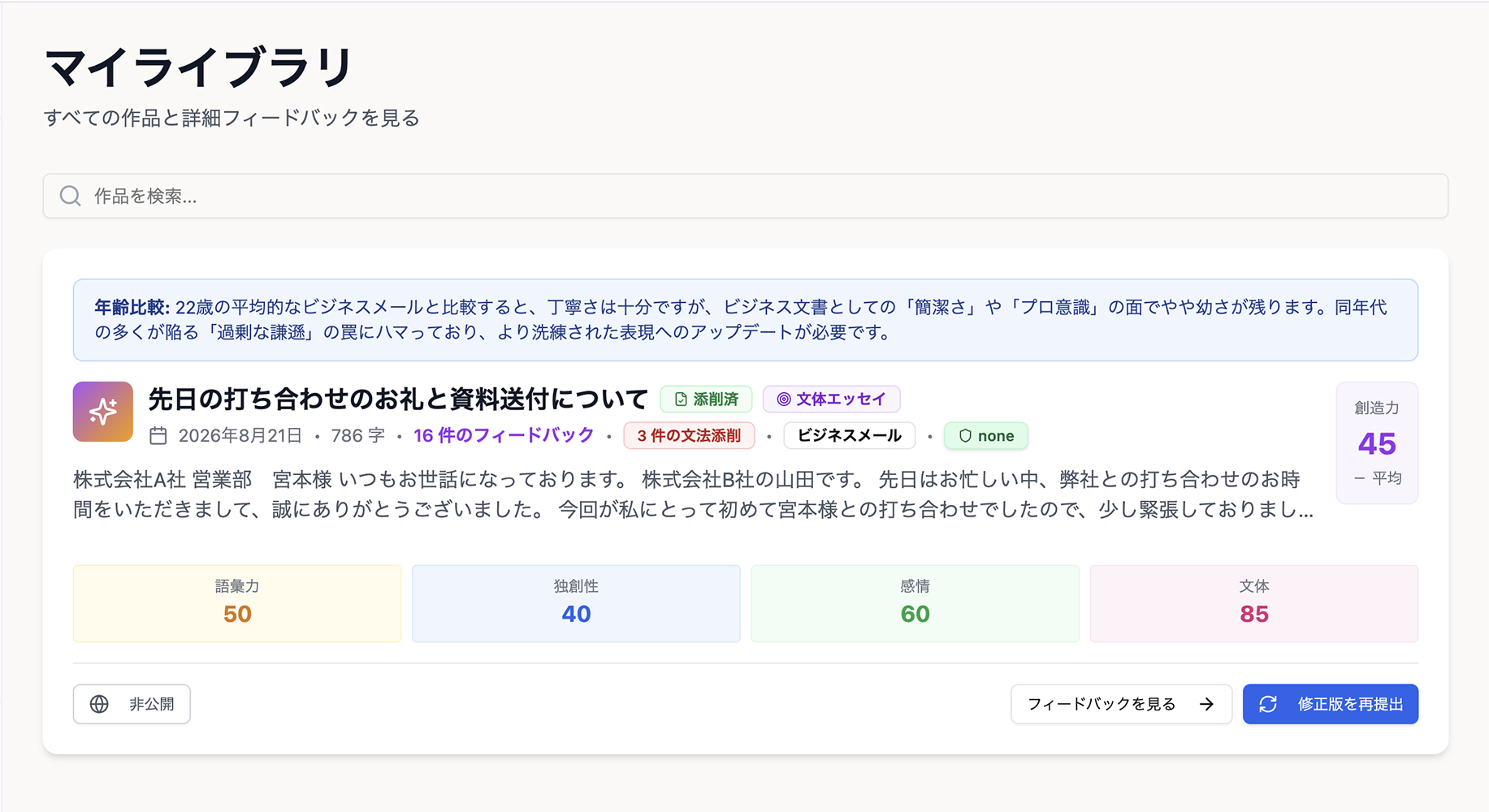Click the yellow 語彙力 50 score tile
Viewport: 1489px width, 812px height.
[237, 603]
